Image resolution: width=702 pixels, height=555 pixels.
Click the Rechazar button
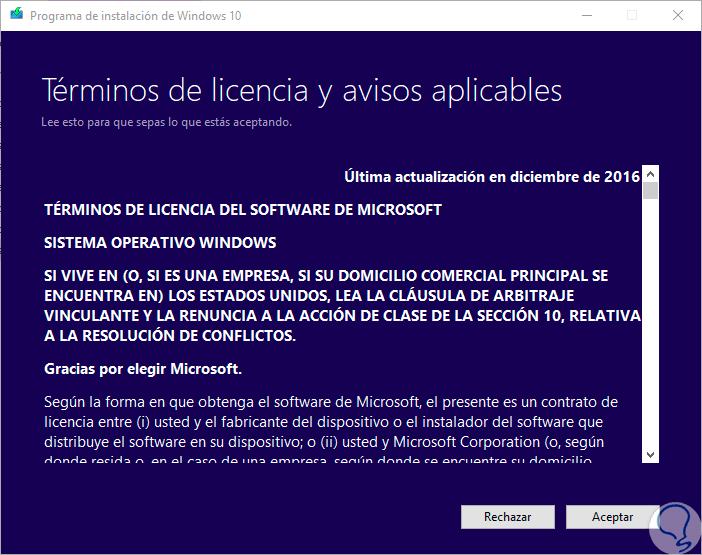508,517
